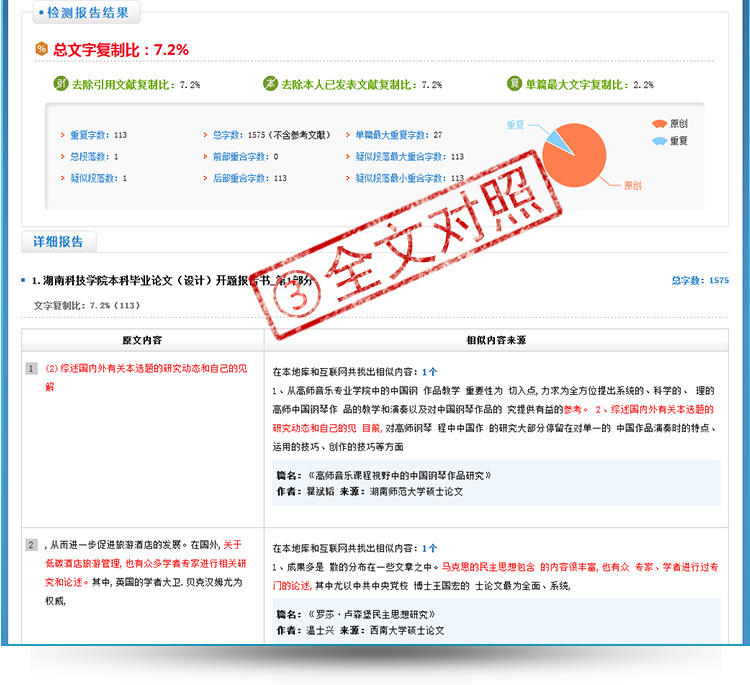750x685 pixels.
Task: Click the green 本 icon for 去除本人已发表文献复制比
Action: click(270, 84)
